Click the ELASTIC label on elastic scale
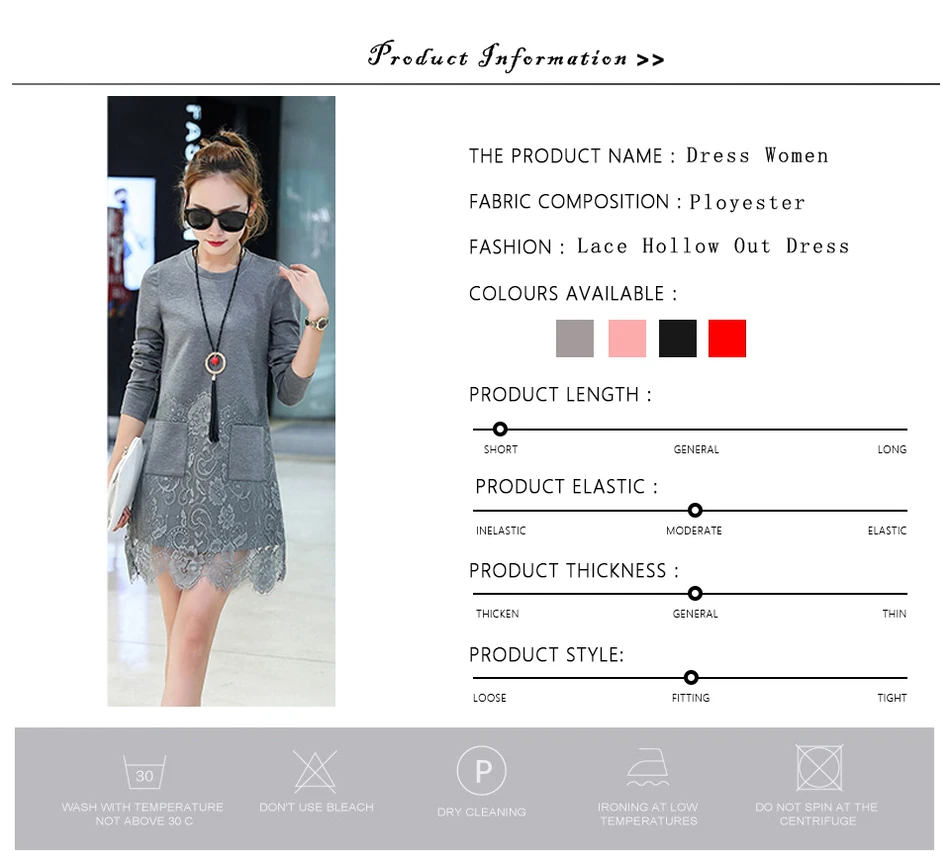Image resolution: width=950 pixels, height=866 pixels. click(x=887, y=531)
